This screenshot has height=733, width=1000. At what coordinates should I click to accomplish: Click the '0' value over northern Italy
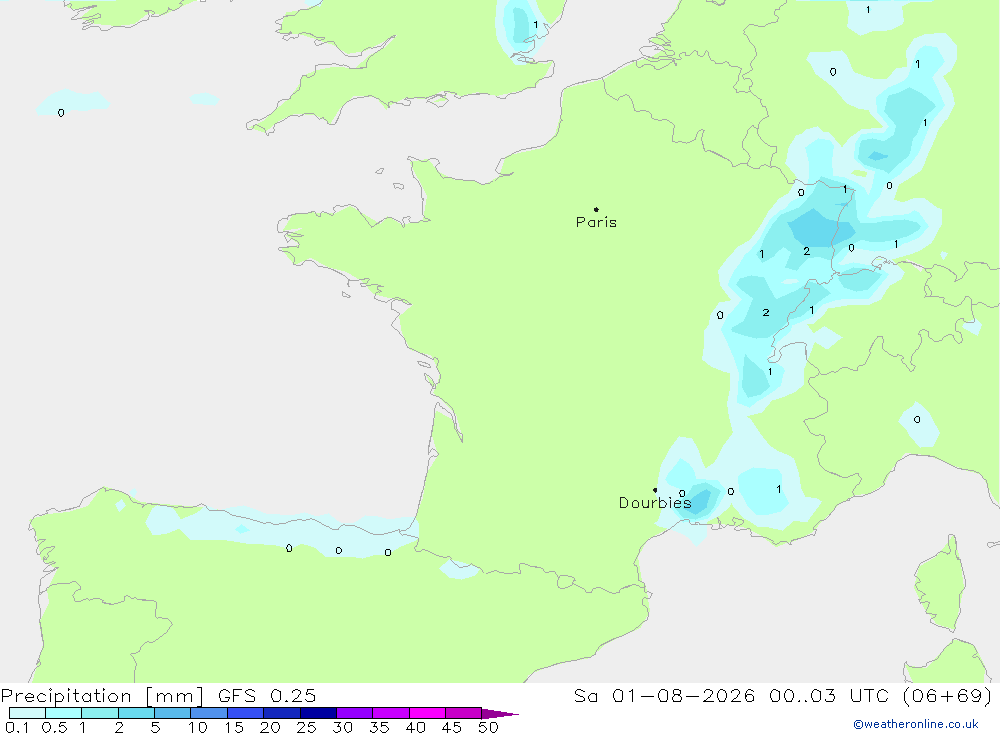click(x=917, y=419)
